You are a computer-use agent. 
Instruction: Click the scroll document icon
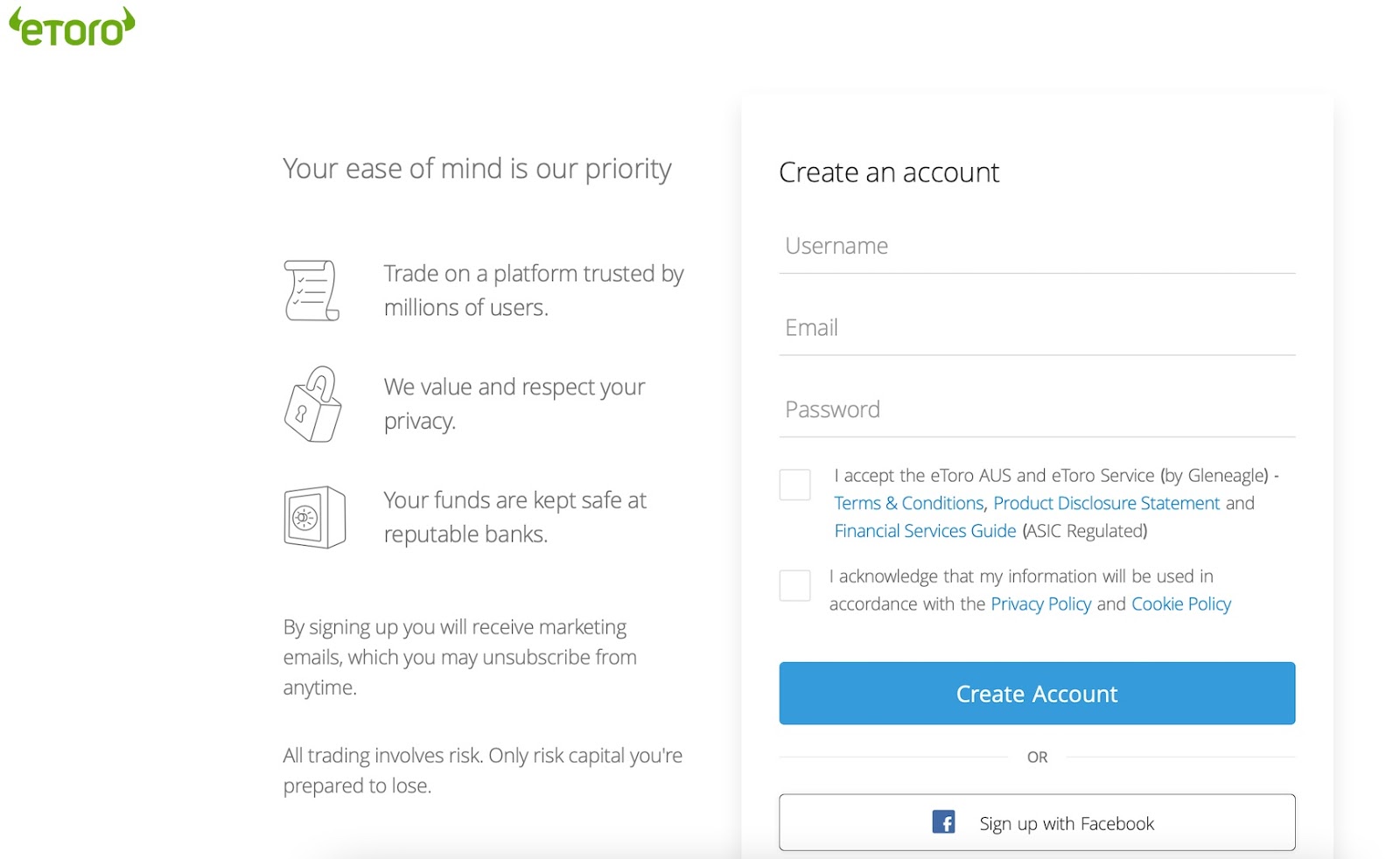click(311, 290)
